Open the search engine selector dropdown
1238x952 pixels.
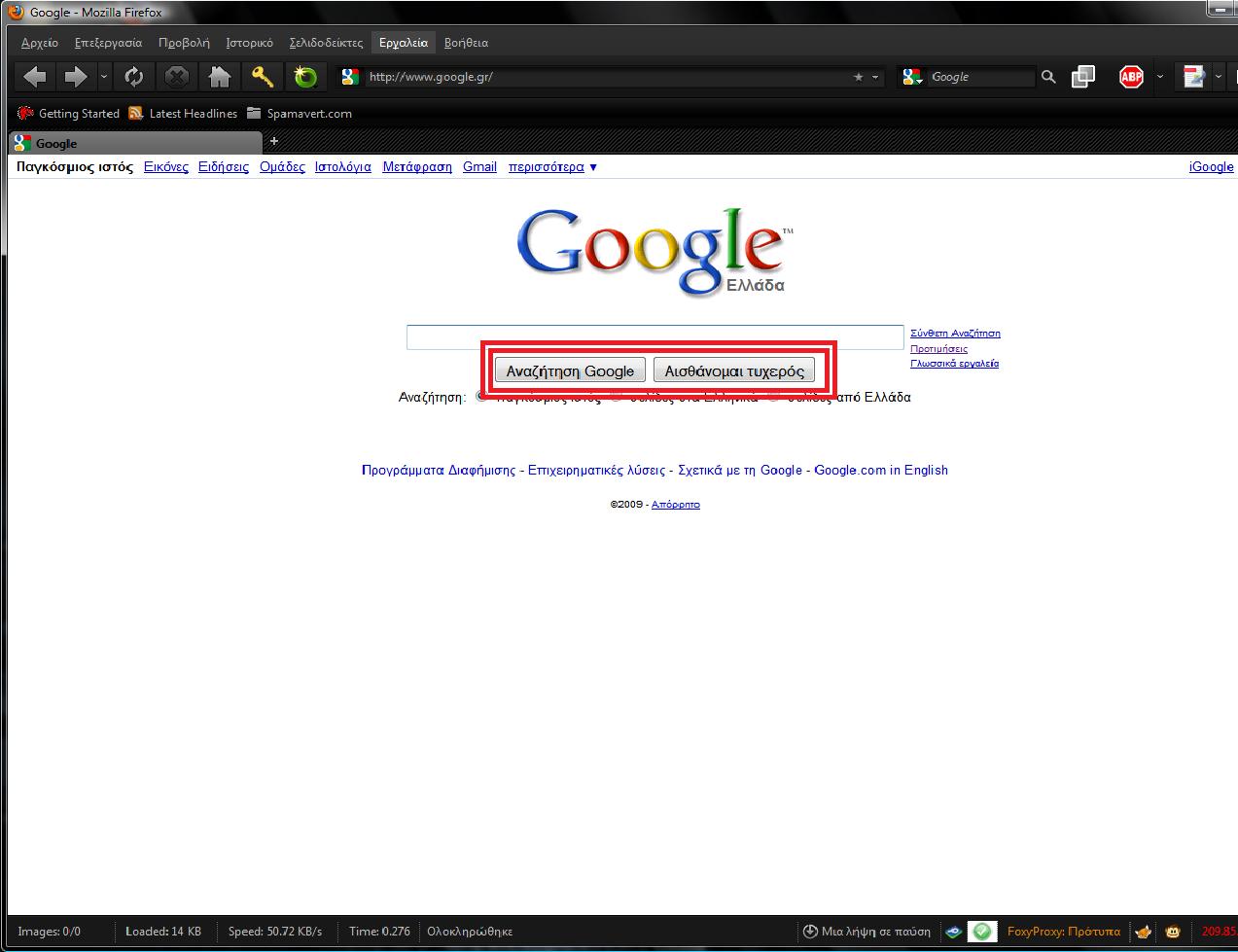point(912,77)
